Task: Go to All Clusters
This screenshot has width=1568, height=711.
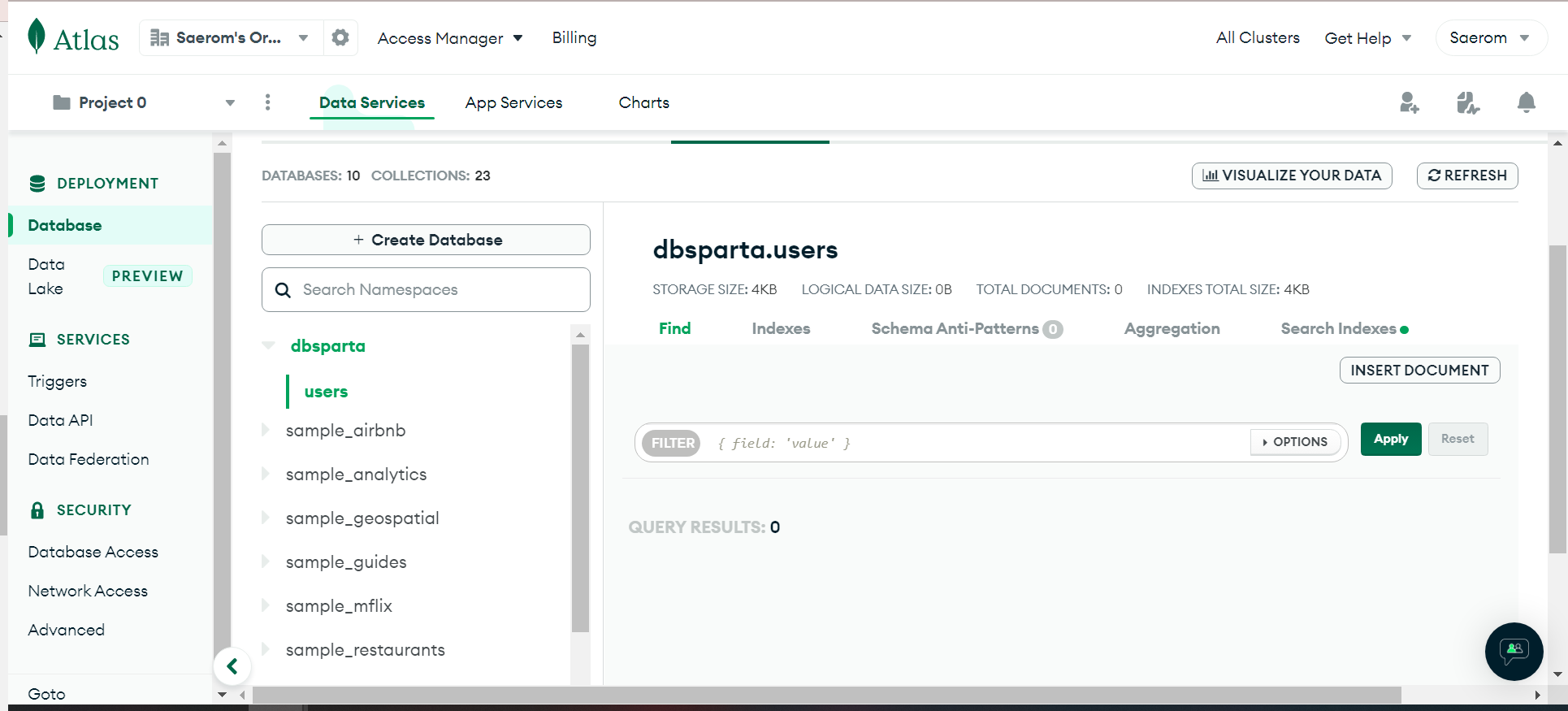Action: coord(1258,37)
